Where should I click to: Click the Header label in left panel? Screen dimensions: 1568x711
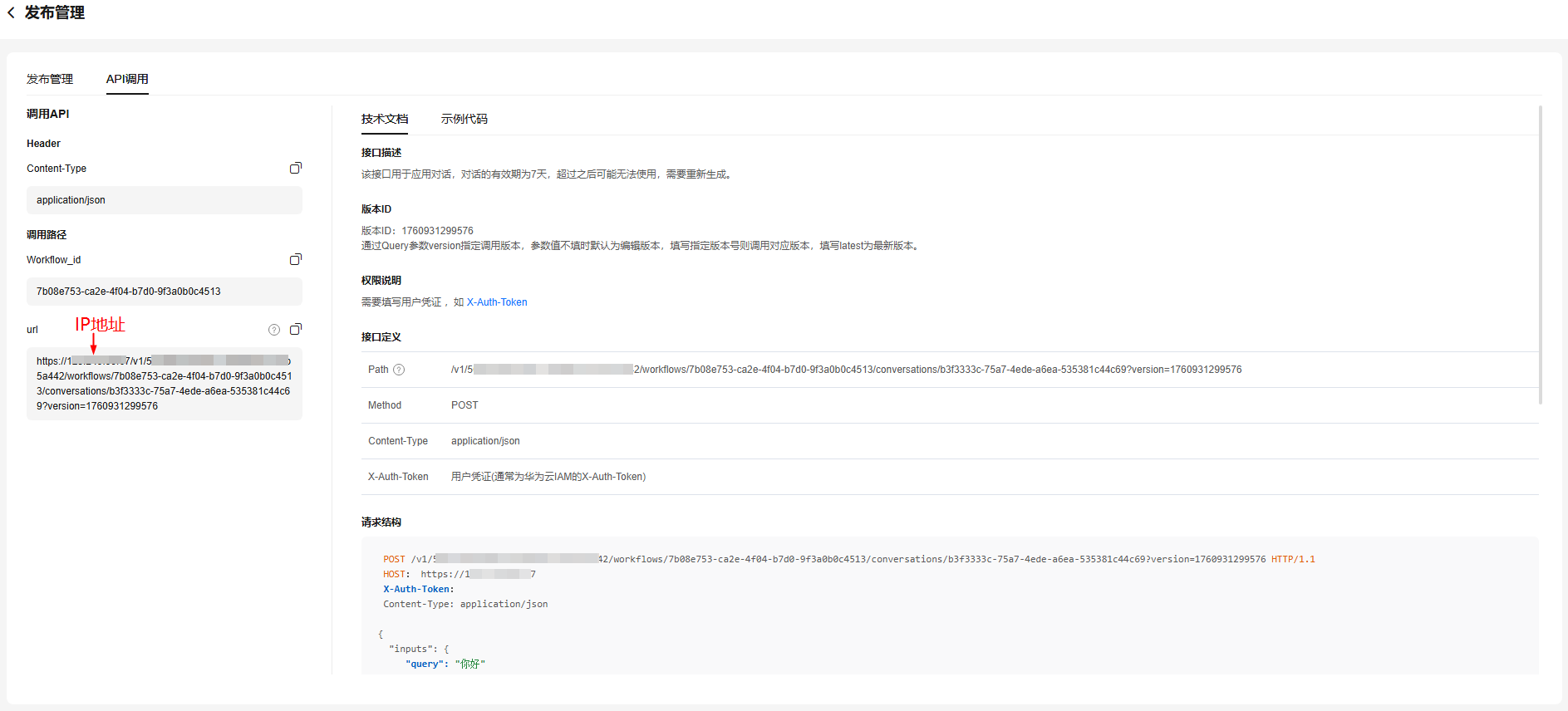click(x=43, y=144)
